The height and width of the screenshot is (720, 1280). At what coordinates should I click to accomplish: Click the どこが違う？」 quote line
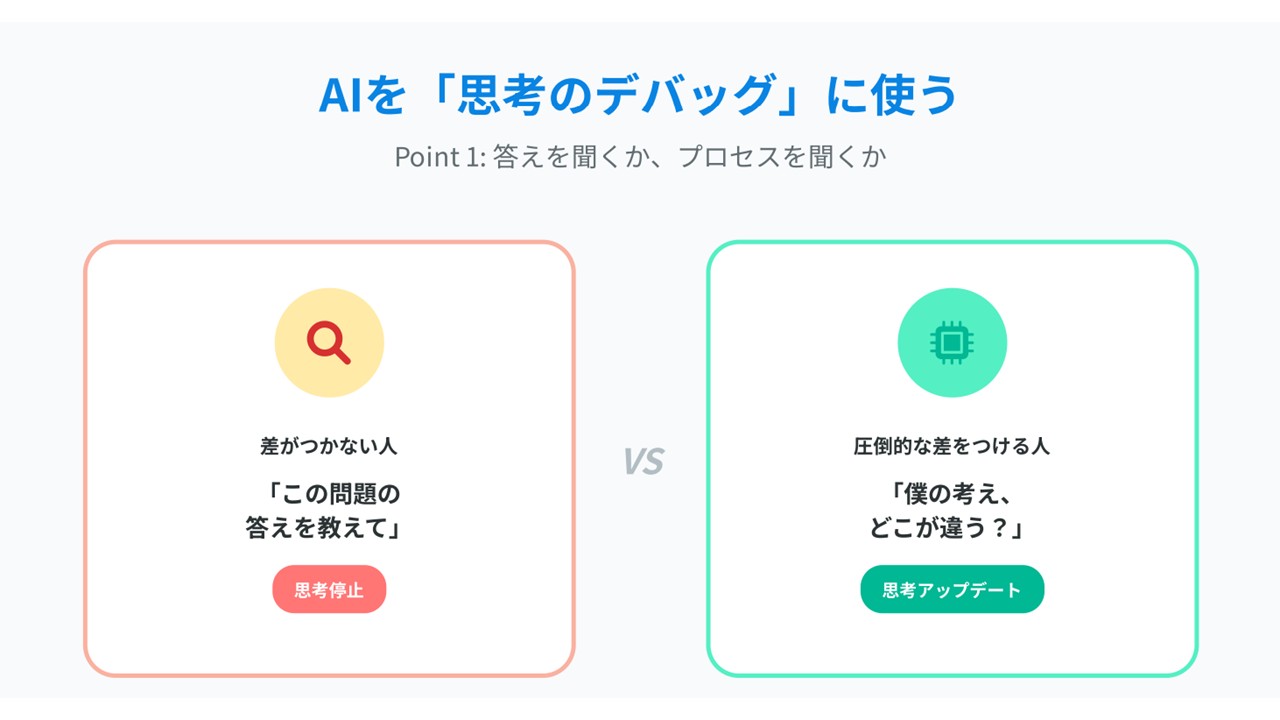[946, 528]
